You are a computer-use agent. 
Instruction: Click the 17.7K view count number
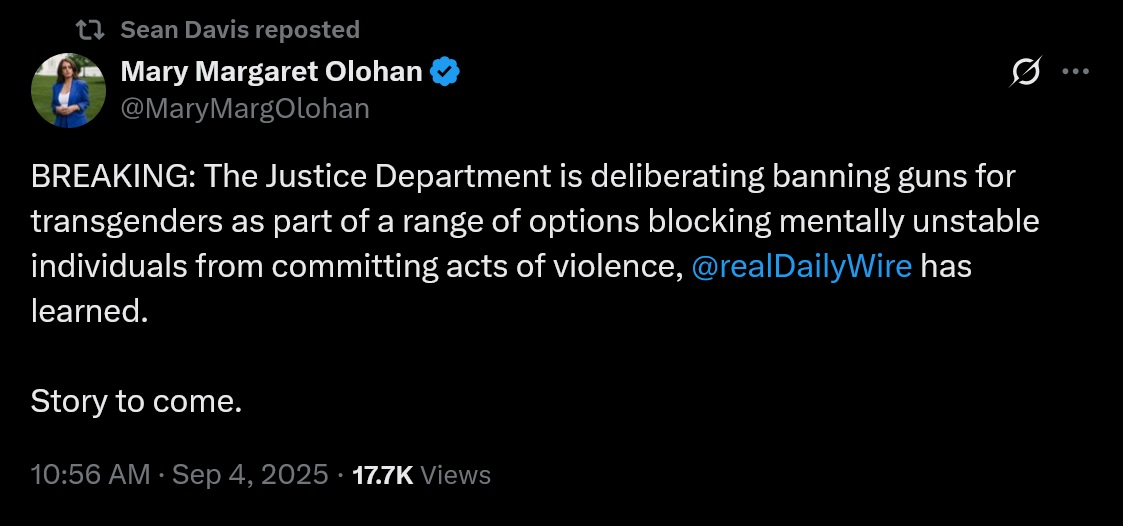pyautogui.click(x=383, y=475)
